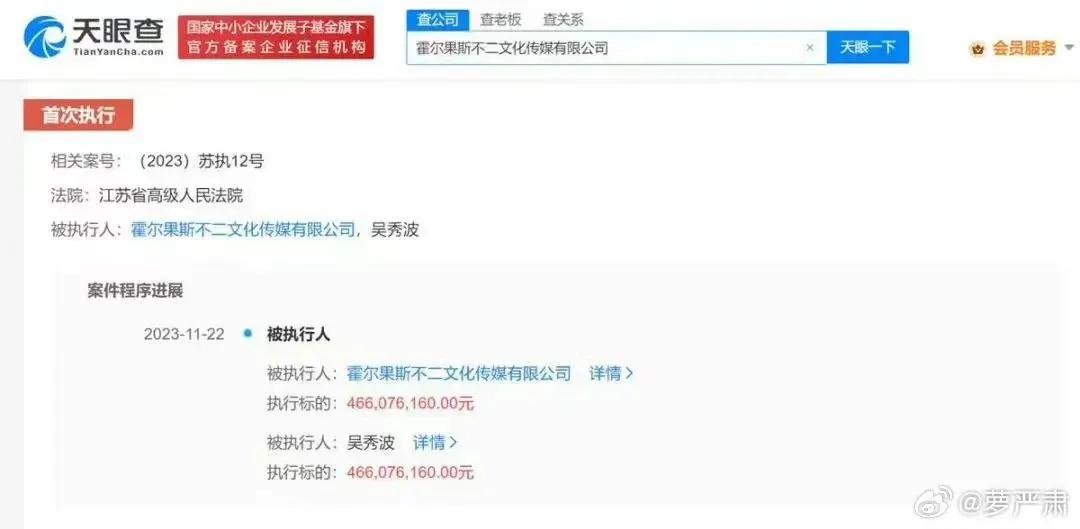The image size is (1080, 529).
Task: Clear search text with the X icon
Action: coord(810,48)
